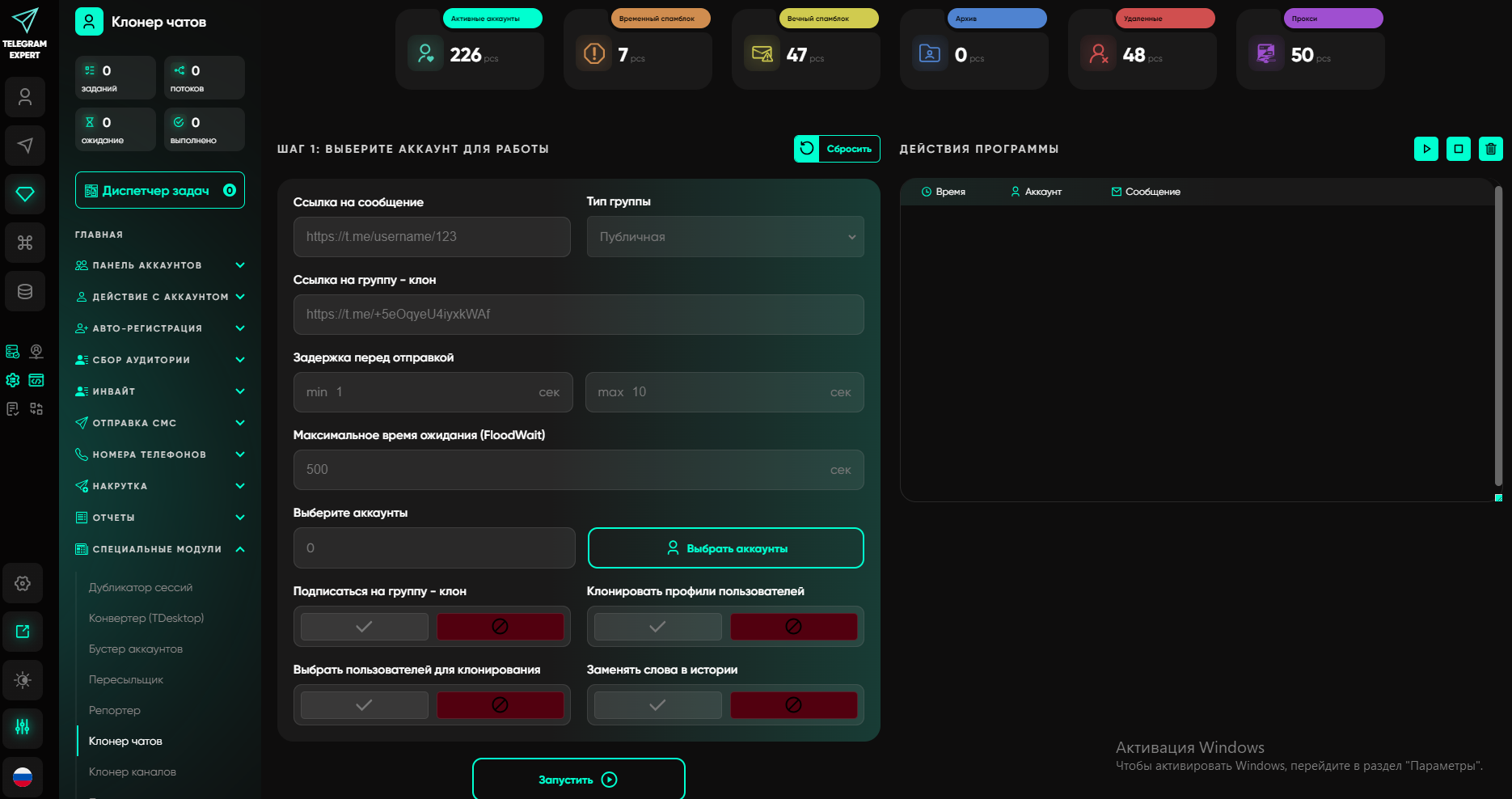This screenshot has width=1512, height=799.
Task: Click the Архив card showing 0
Action: tap(974, 49)
